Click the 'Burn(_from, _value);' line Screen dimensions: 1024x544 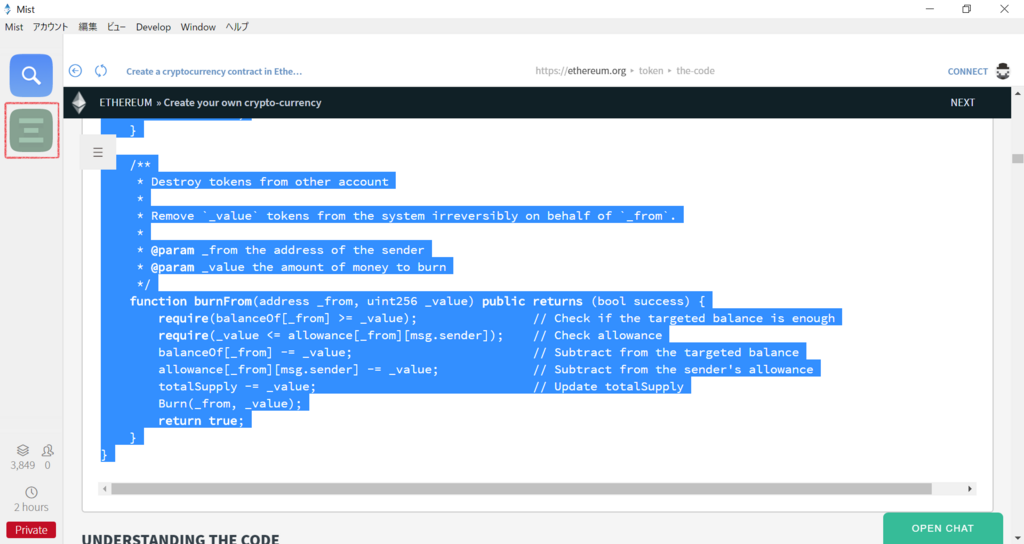point(230,404)
